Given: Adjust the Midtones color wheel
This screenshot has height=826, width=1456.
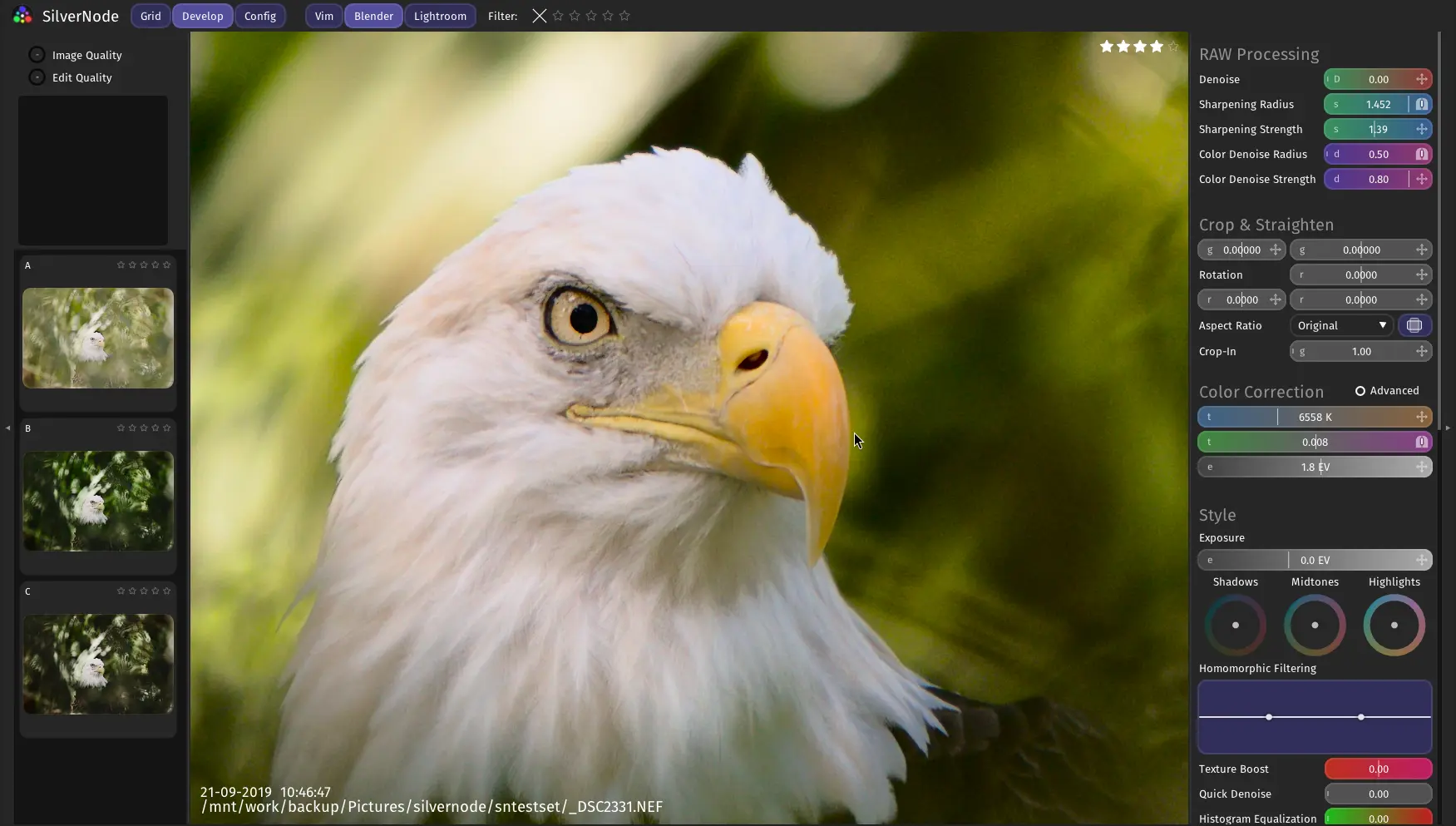Looking at the screenshot, I should point(1314,625).
